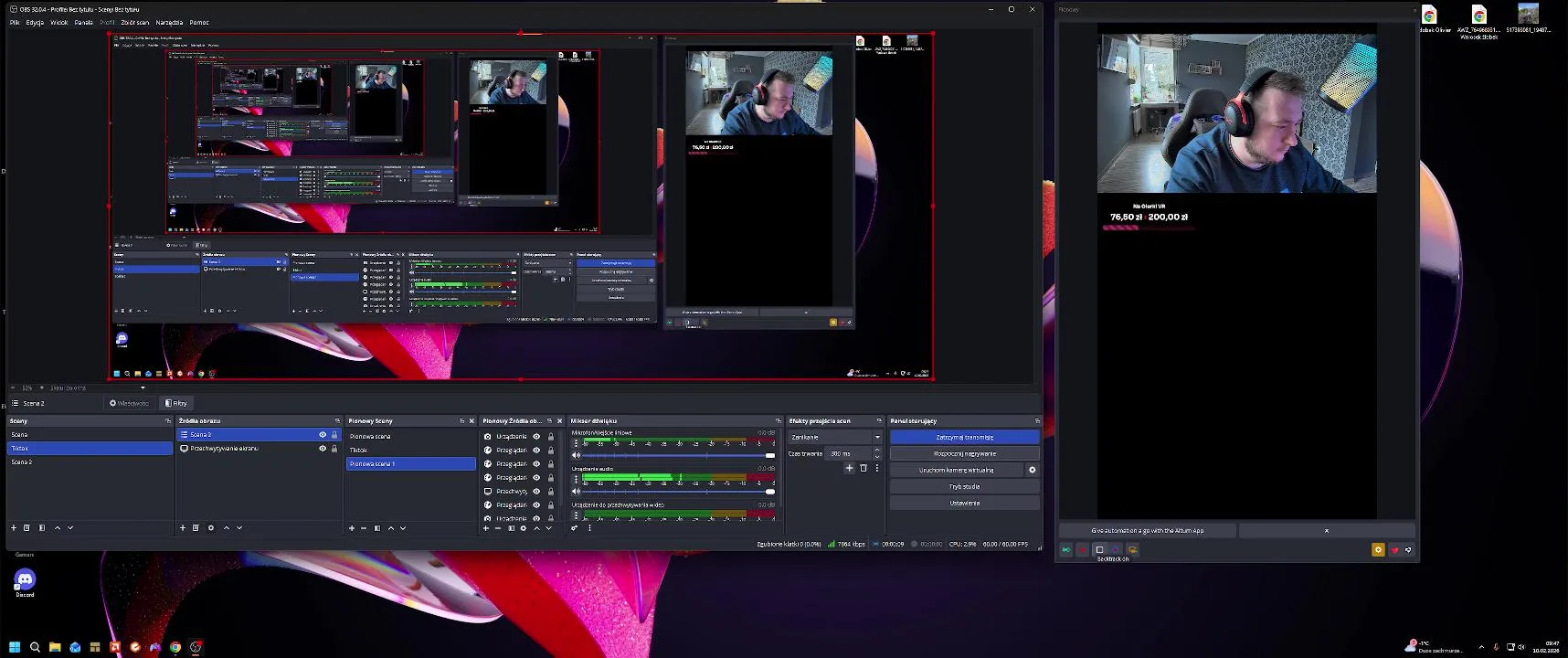Viewport: 1568px width, 658px height.
Task: Click red heart icon in Pionowy window
Action: (x=1394, y=549)
